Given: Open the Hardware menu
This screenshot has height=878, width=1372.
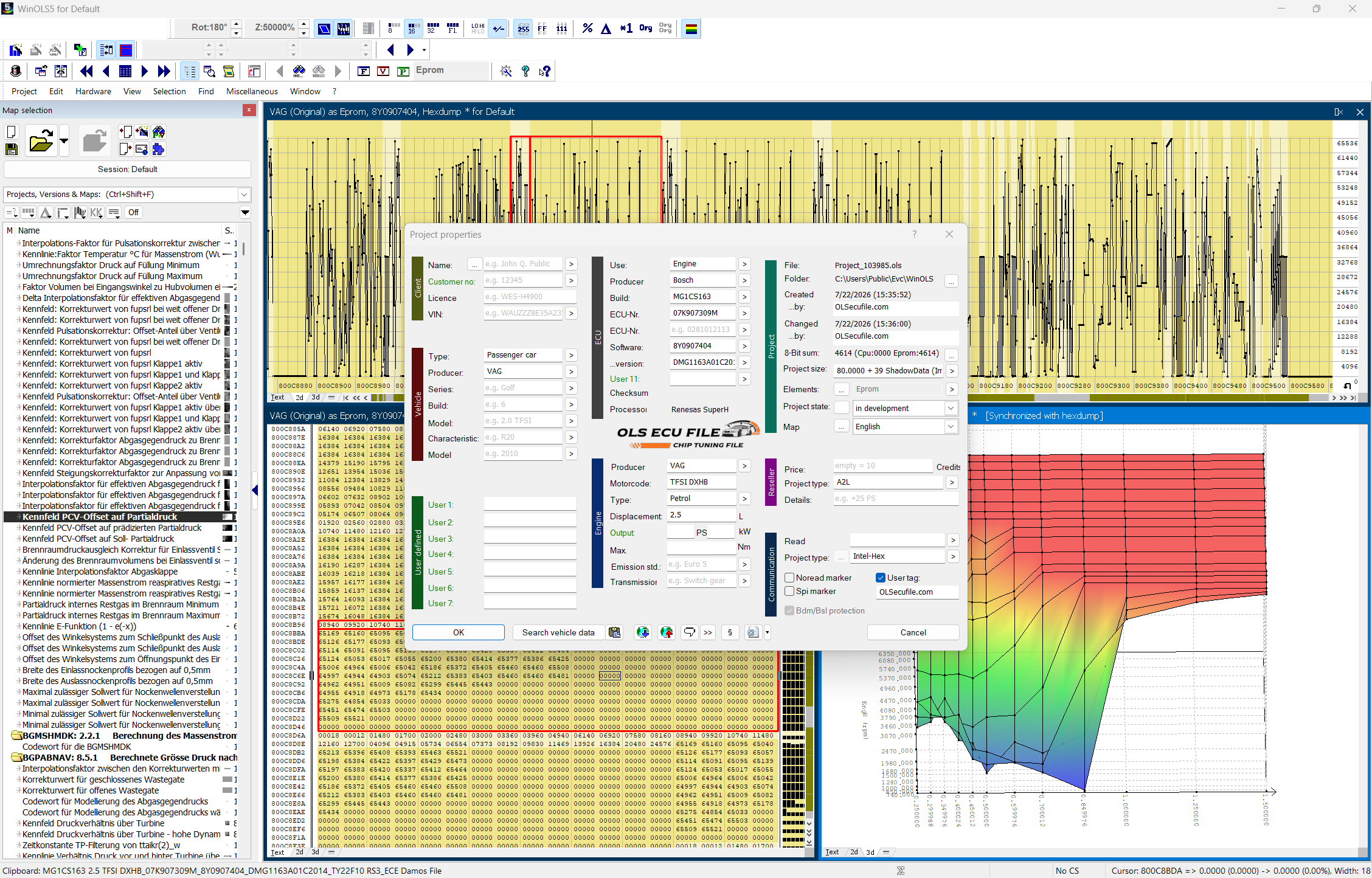Looking at the screenshot, I should 93,91.
